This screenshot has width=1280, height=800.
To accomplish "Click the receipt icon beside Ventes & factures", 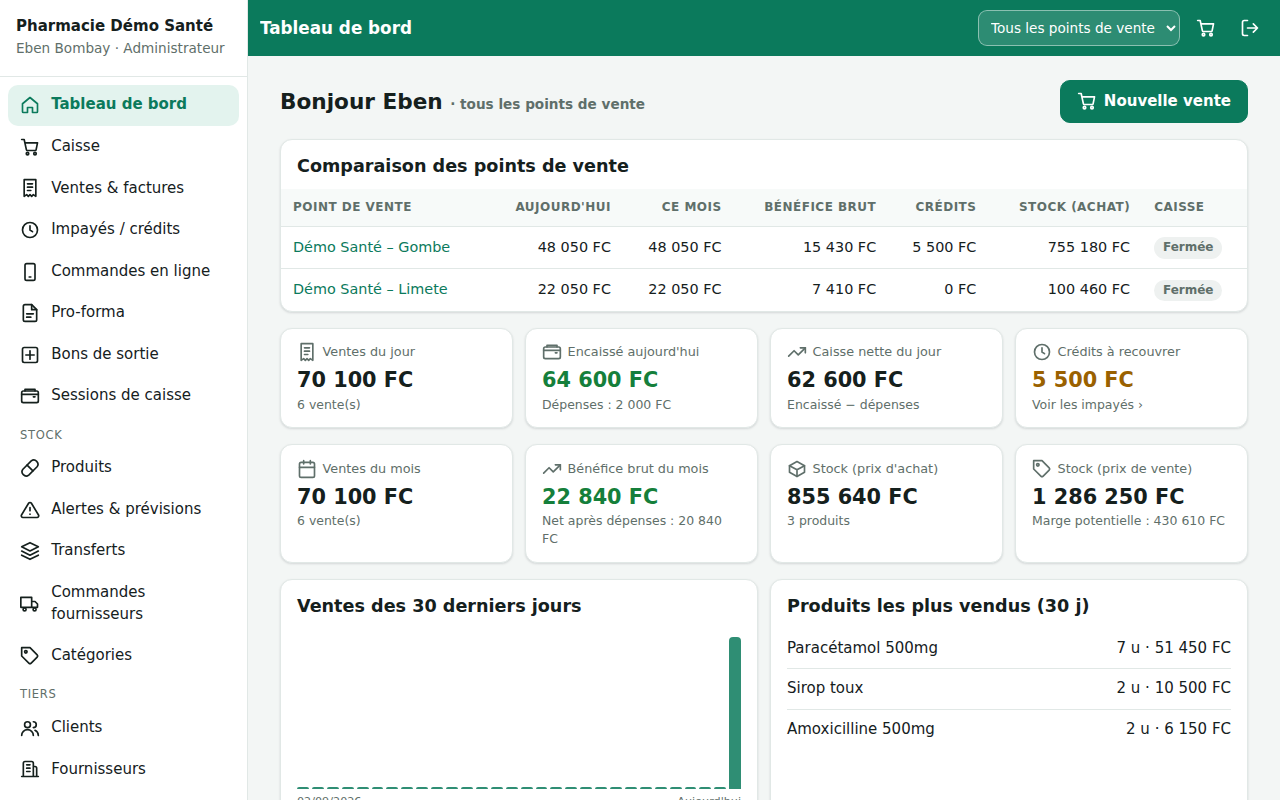I will click(30, 188).
